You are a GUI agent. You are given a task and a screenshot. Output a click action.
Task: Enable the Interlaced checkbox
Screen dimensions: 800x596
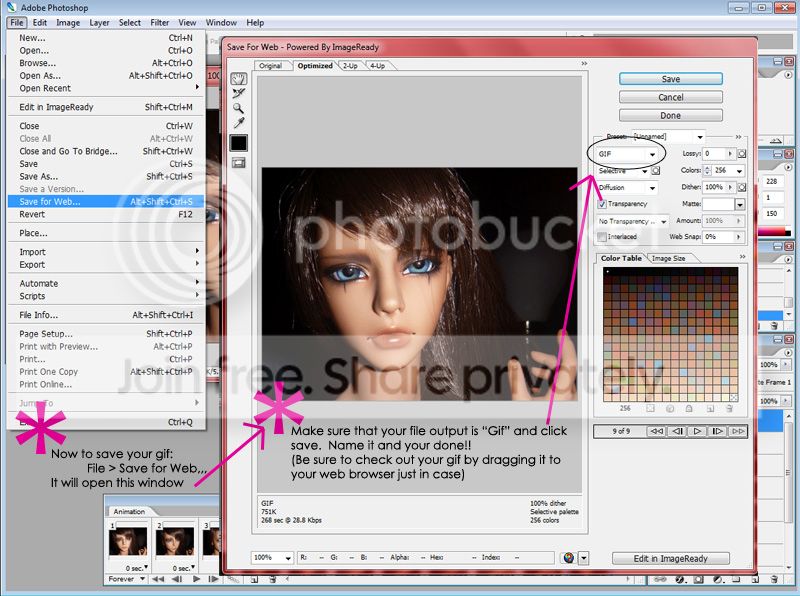pyautogui.click(x=602, y=237)
